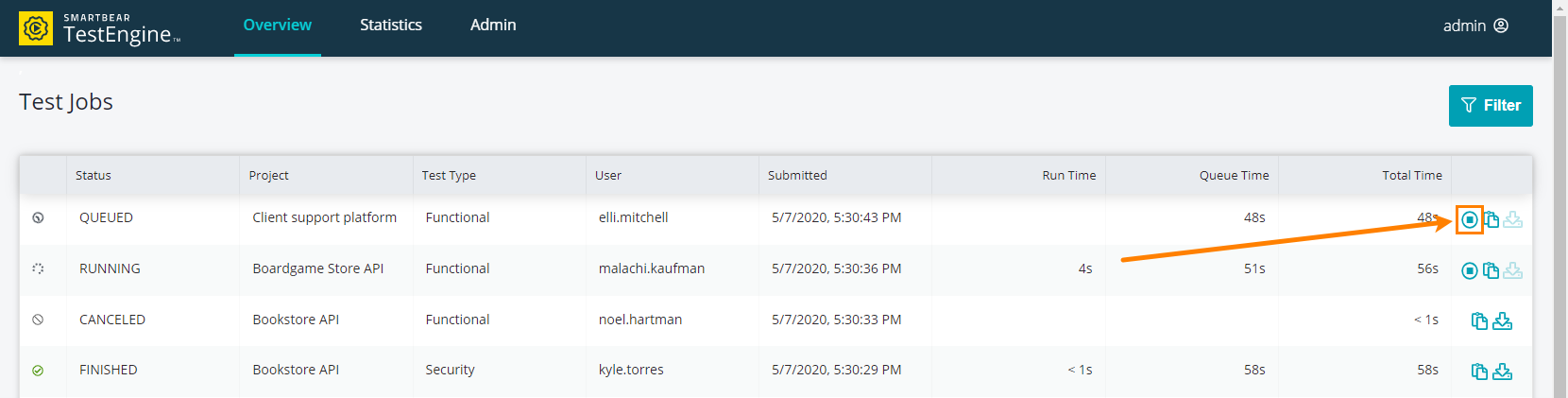
Task: Cancel the running Boardgame Store API job
Action: [x=1470, y=270]
